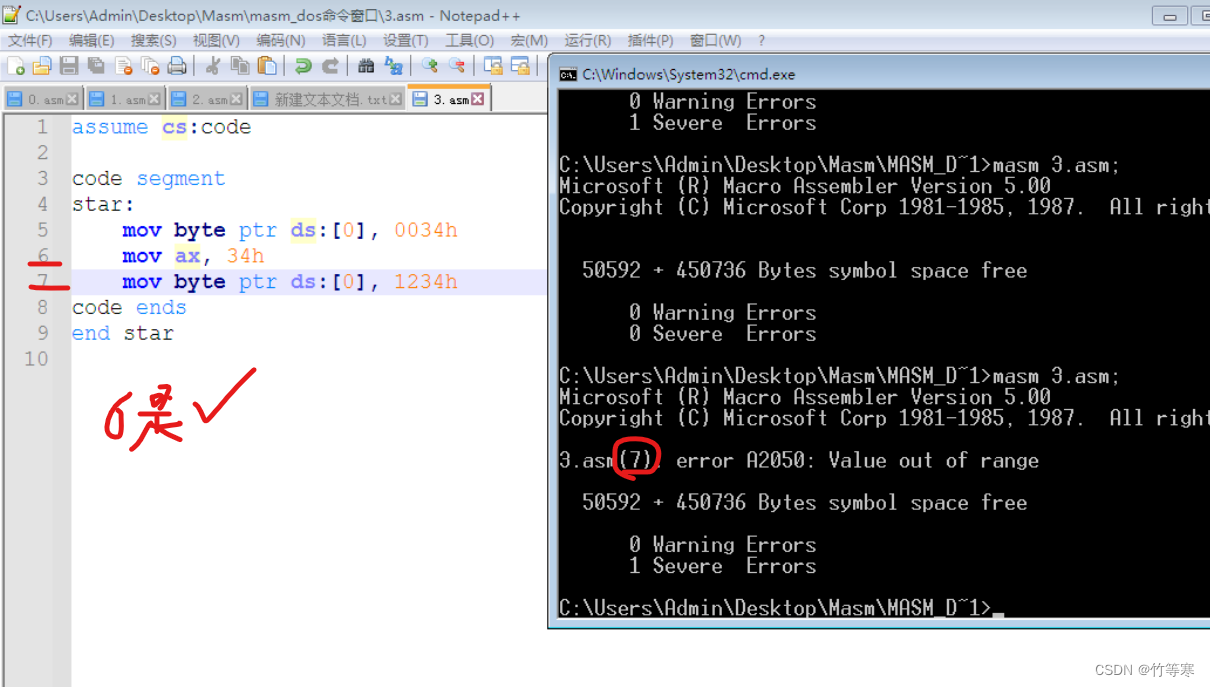Open the 运行(R) menu
Image resolution: width=1210 pixels, height=687 pixels.
point(587,40)
